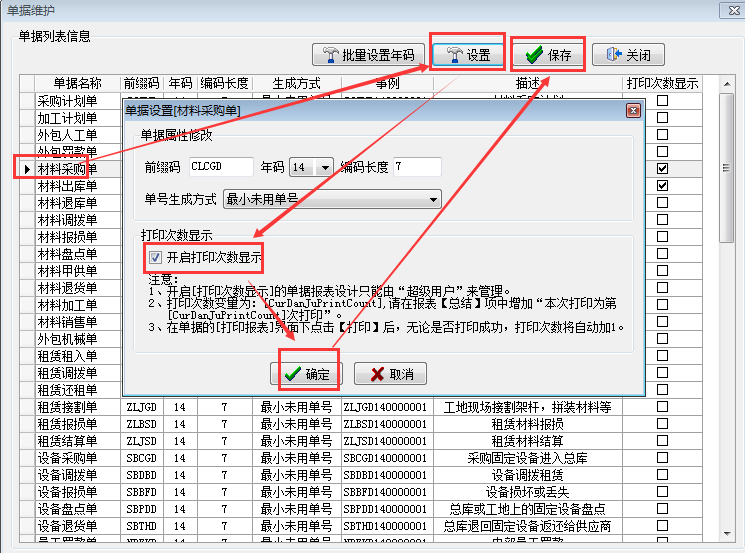This screenshot has width=745, height=553.
Task: Click the green checkmark 保存 button
Action: point(548,55)
